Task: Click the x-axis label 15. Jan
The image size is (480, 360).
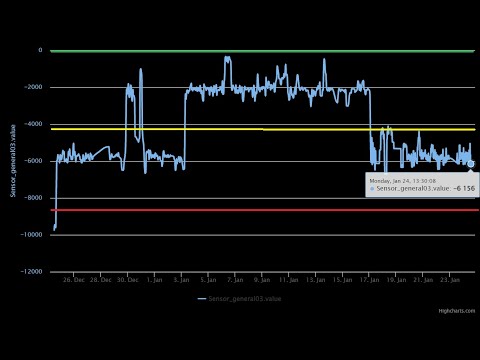Action: pyautogui.click(x=343, y=280)
